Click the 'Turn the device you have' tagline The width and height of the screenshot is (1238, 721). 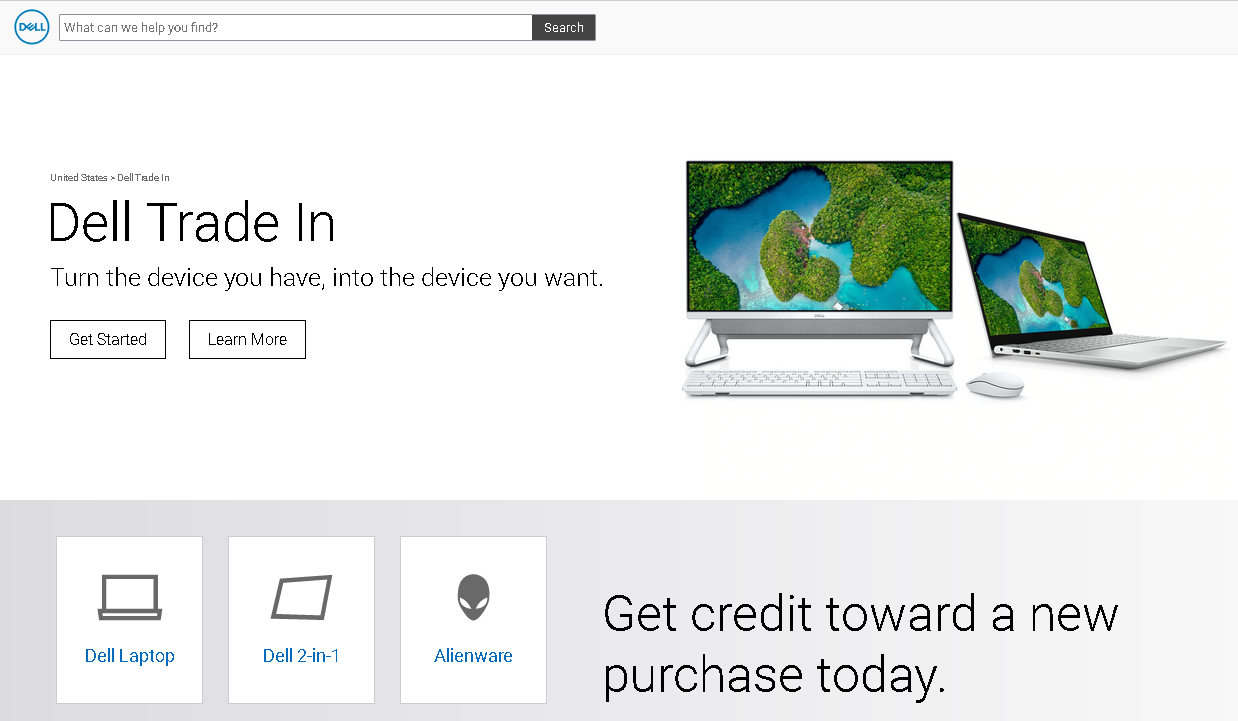tap(327, 277)
